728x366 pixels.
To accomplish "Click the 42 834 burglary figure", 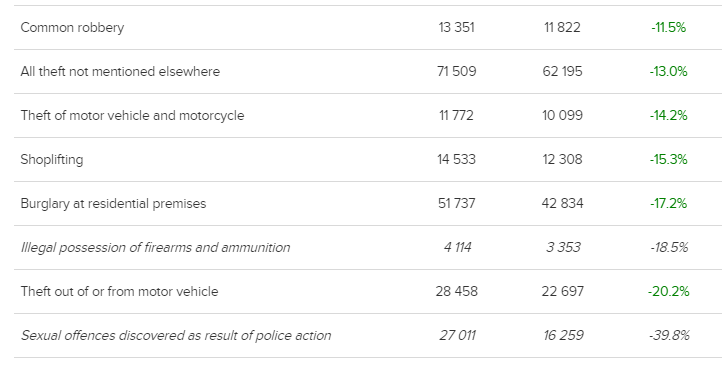I will coord(562,203).
